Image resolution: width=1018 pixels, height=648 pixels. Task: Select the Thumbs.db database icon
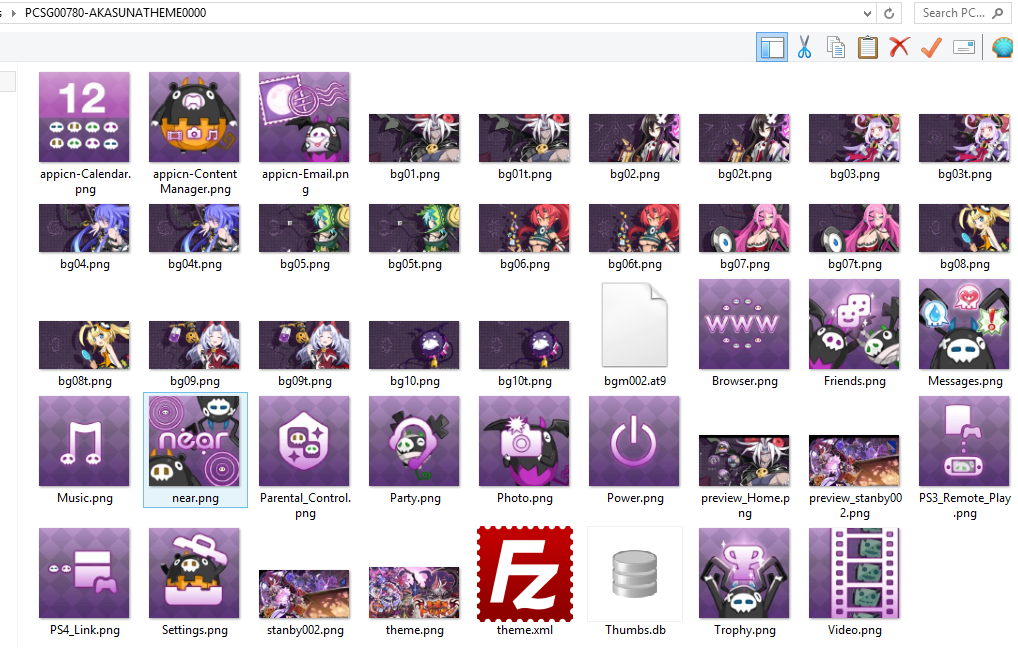tap(634, 574)
